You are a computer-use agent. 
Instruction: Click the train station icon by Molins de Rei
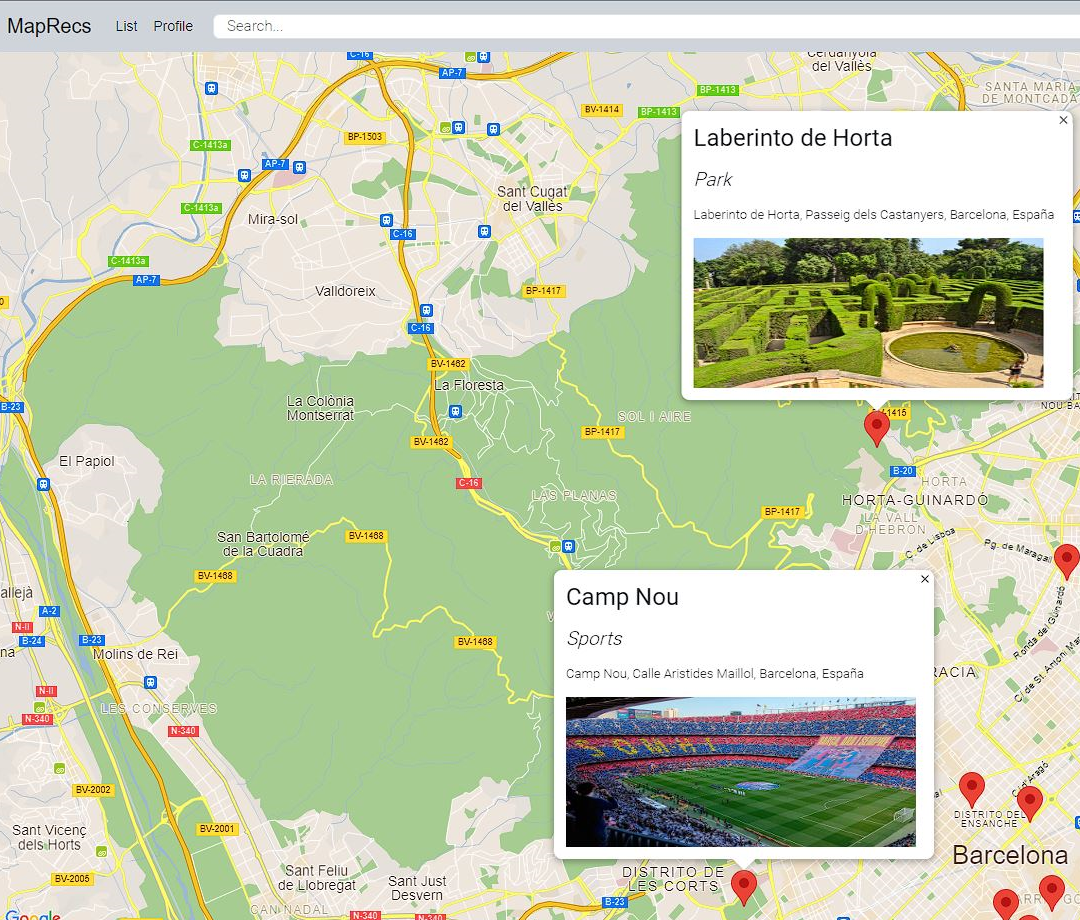[x=150, y=682]
